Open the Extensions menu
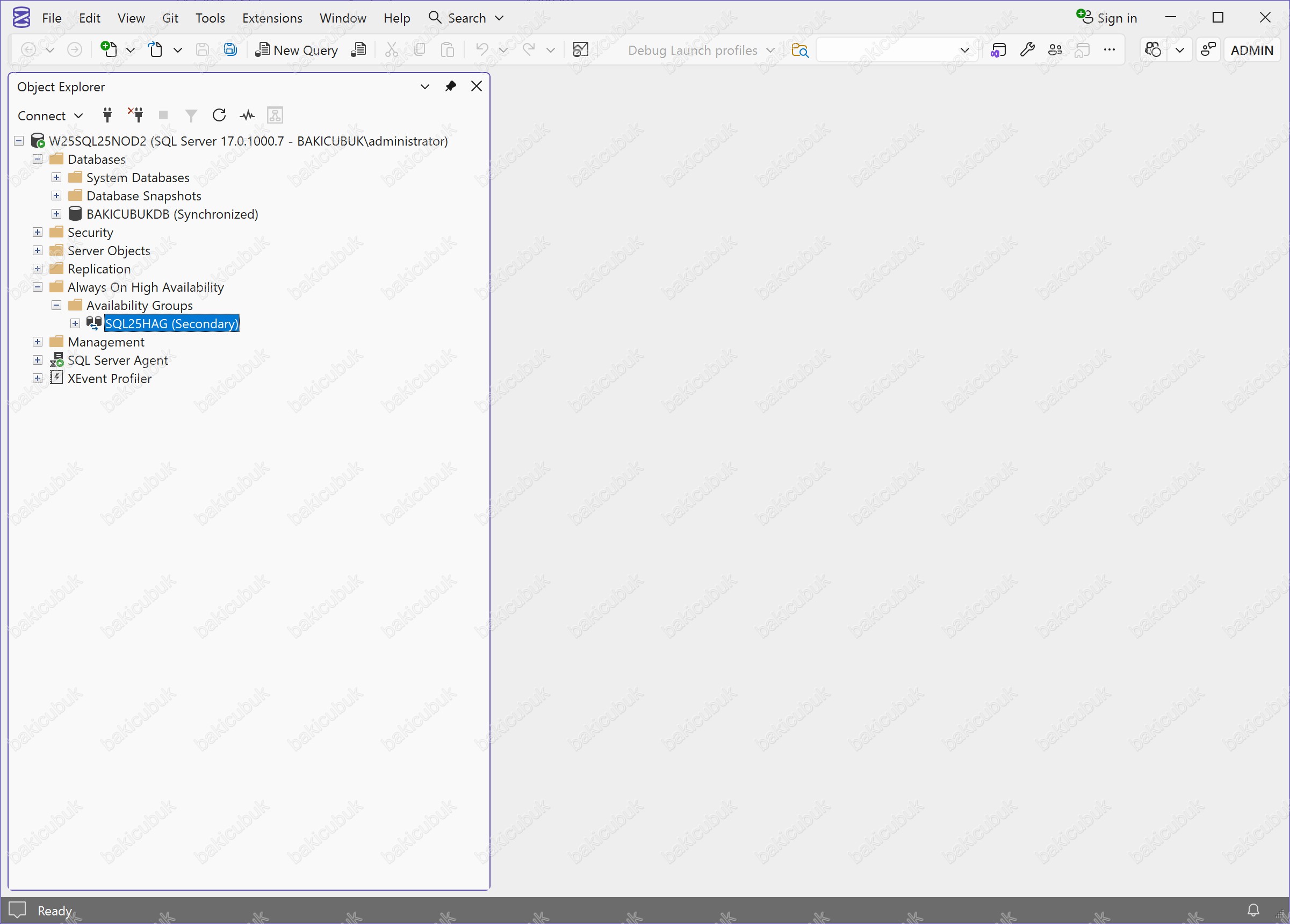The width and height of the screenshot is (1290, 924). point(272,18)
